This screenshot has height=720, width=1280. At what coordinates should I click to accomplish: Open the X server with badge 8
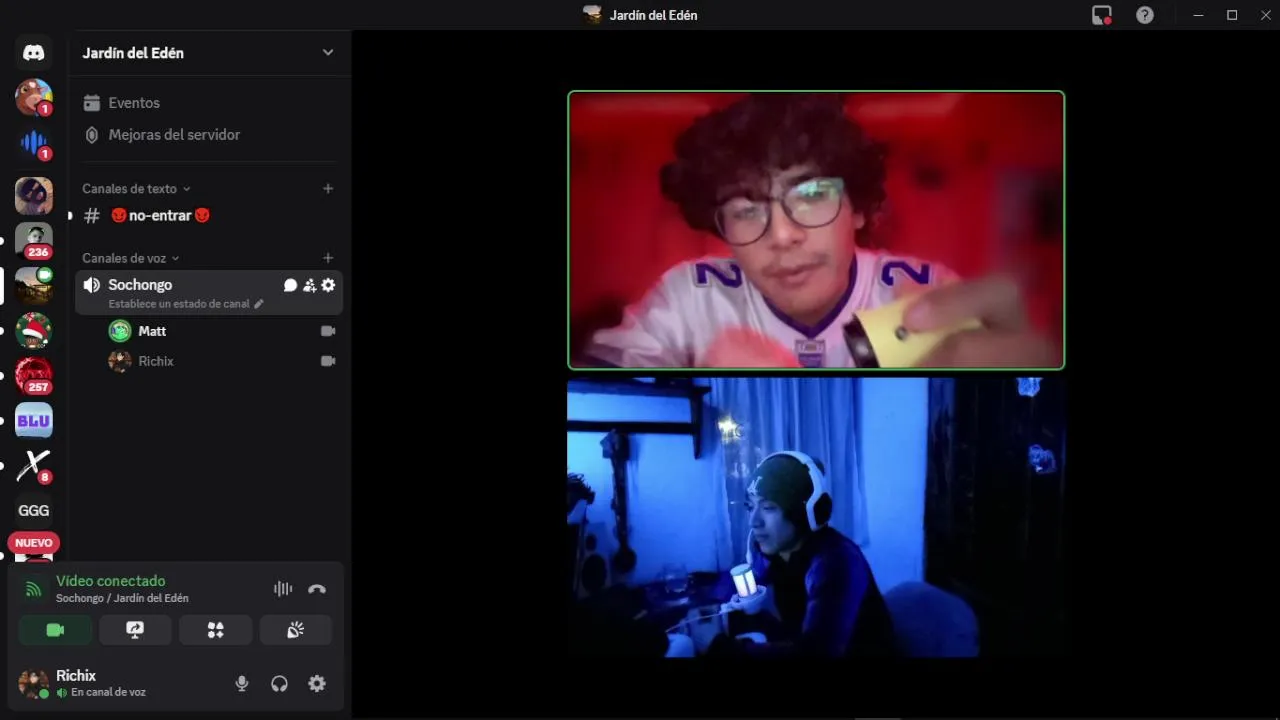click(34, 465)
